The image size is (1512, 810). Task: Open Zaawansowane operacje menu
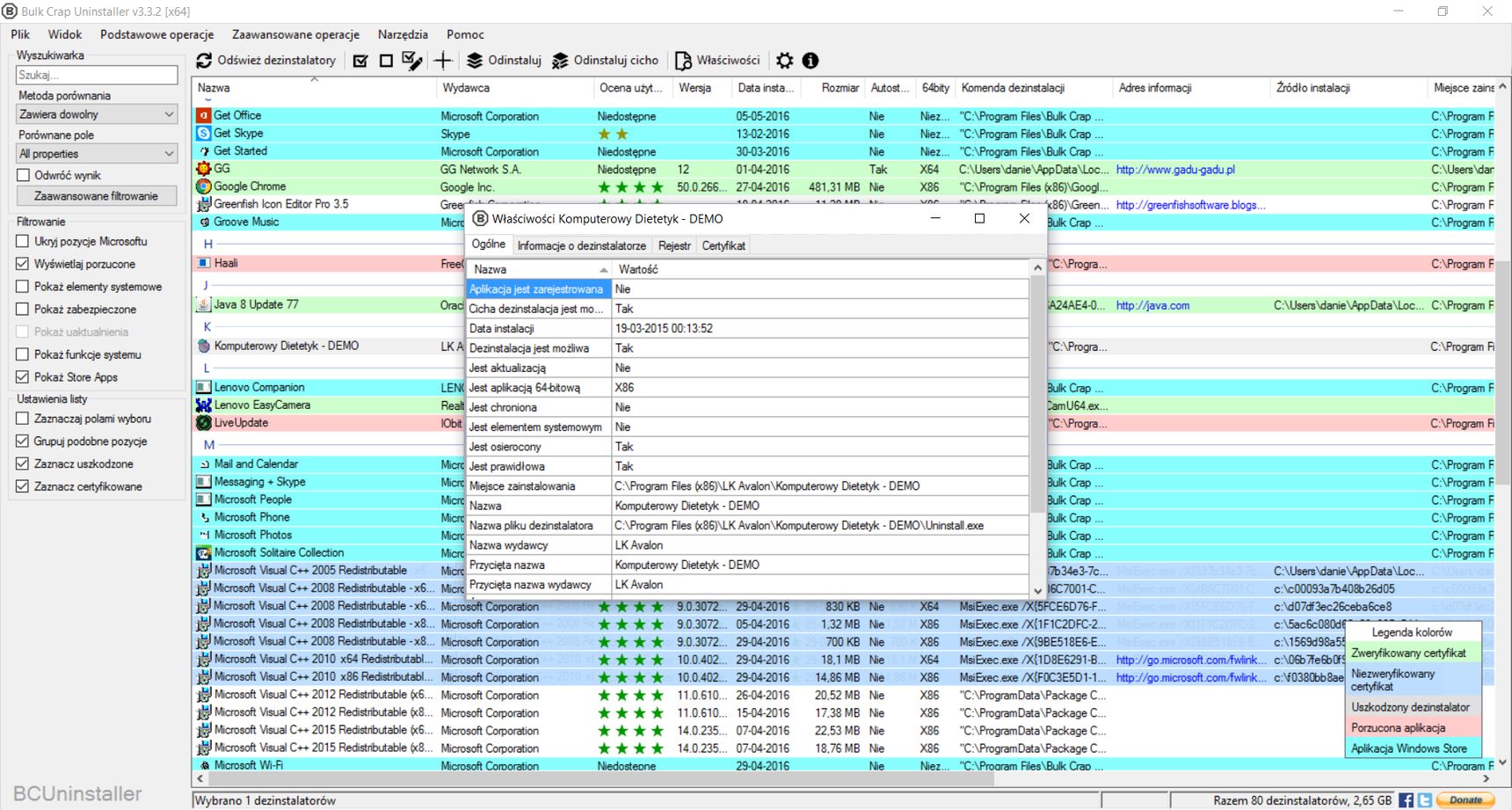pos(295,34)
